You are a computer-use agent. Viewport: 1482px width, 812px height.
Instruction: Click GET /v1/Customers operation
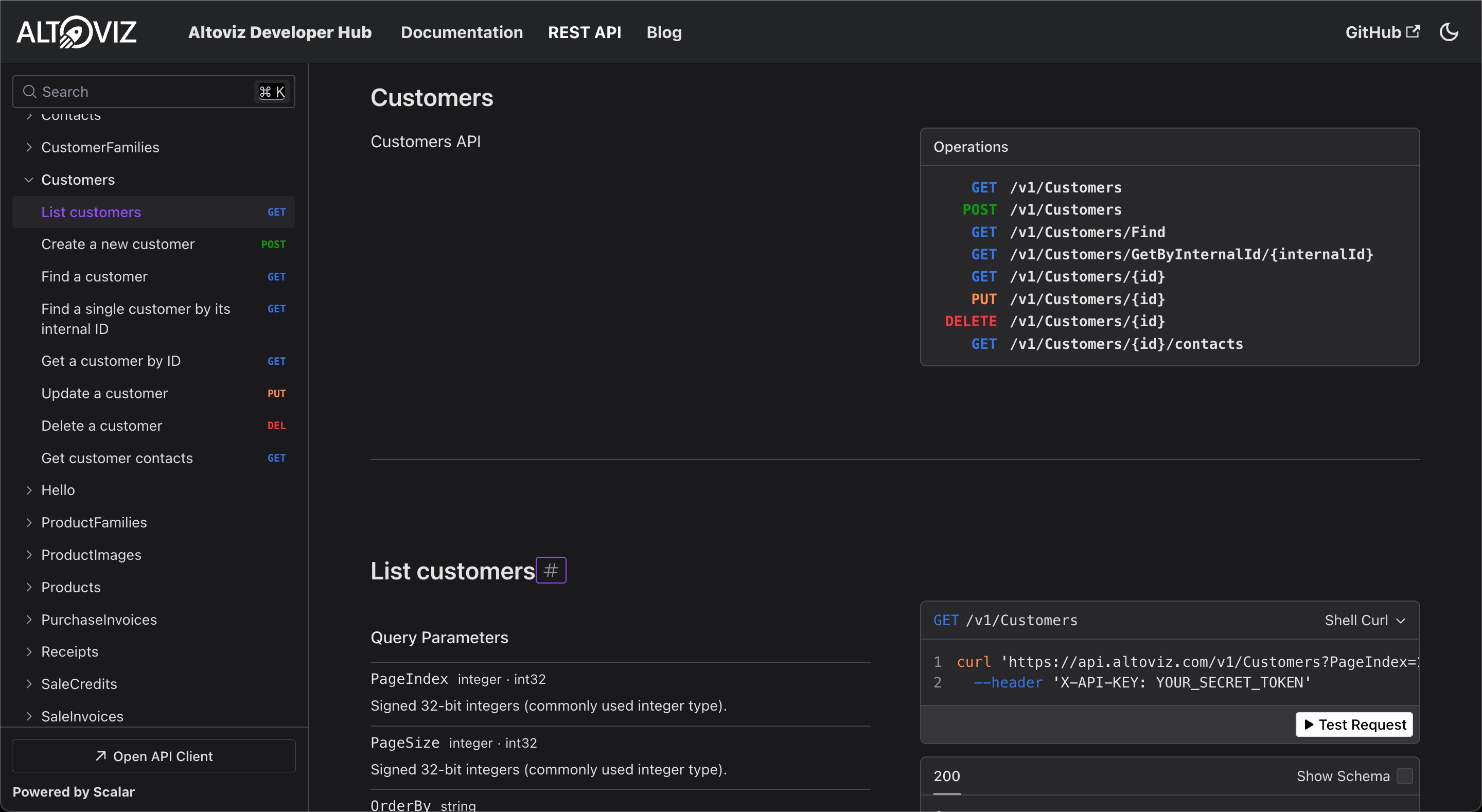click(x=1046, y=188)
